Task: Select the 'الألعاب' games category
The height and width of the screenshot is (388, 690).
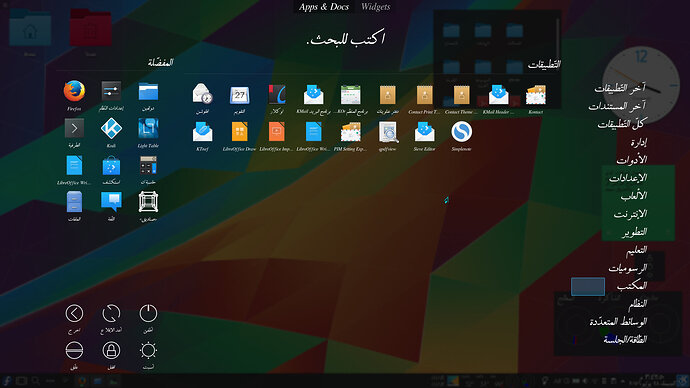Action: [x=634, y=196]
